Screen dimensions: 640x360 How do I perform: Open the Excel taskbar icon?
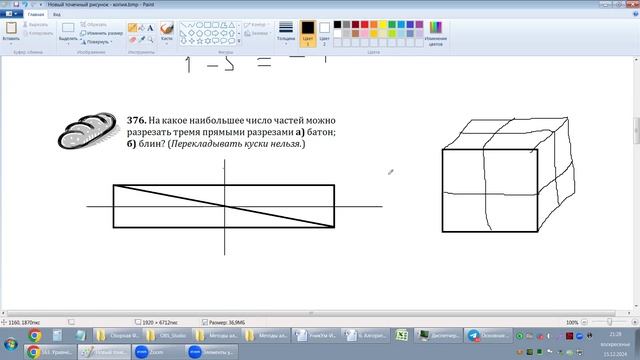click(401, 336)
